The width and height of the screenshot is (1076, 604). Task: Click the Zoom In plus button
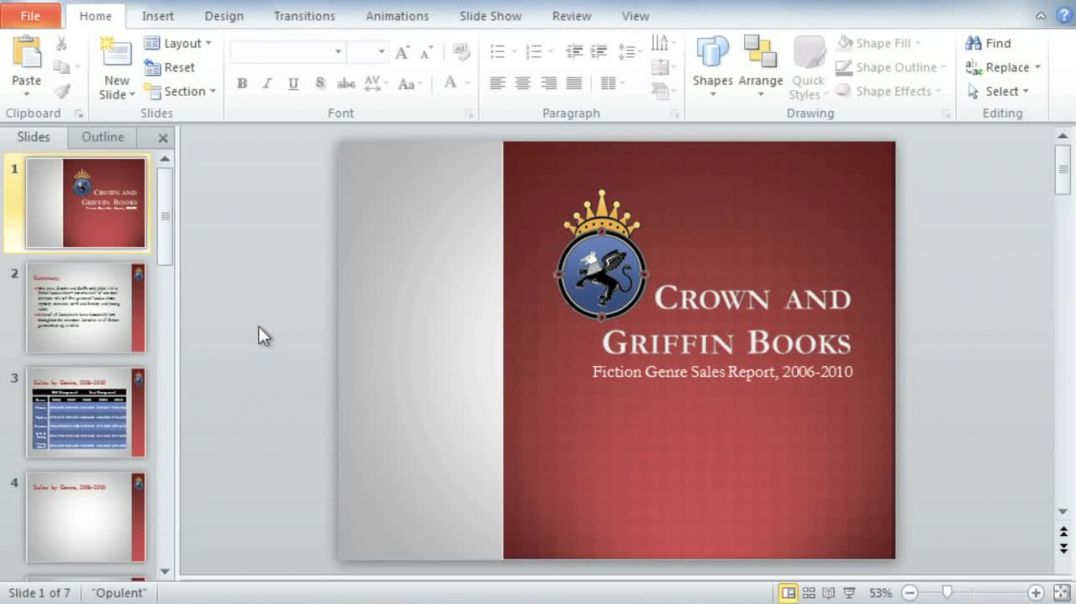(1036, 592)
